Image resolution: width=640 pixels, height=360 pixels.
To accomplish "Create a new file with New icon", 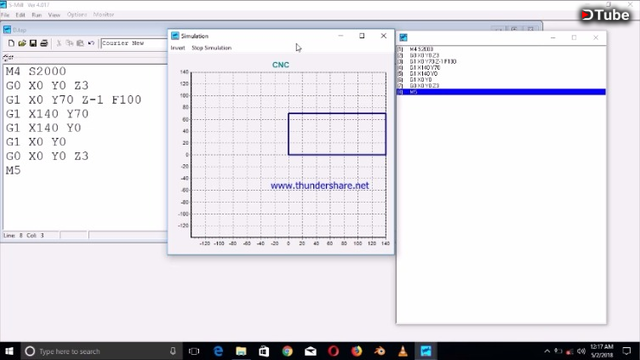I will click(11, 43).
